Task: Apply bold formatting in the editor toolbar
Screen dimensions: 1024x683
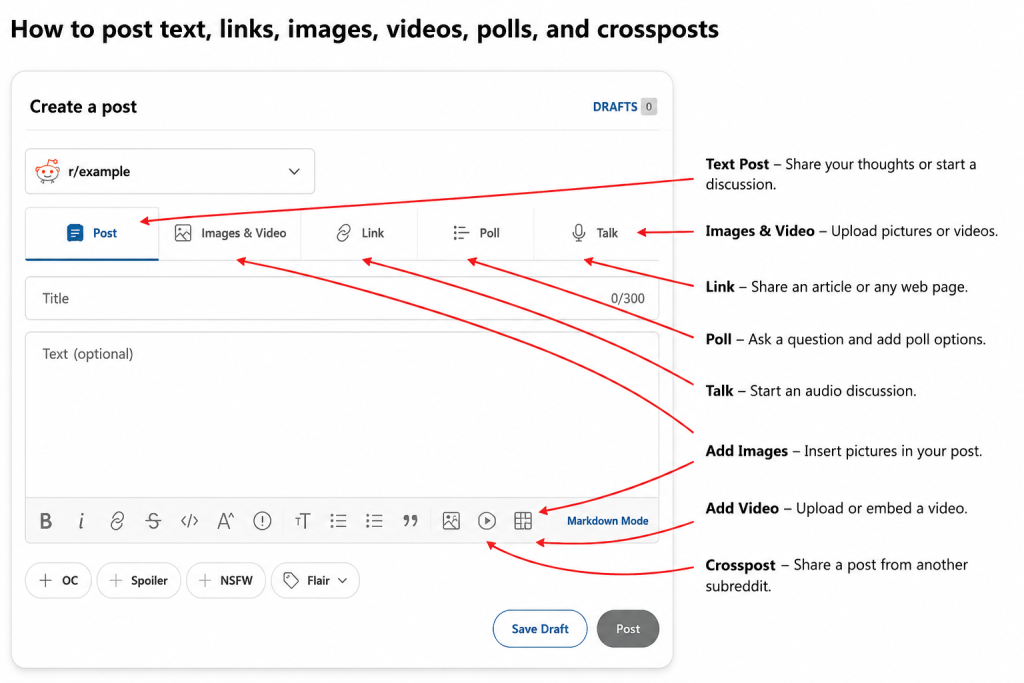Action: pyautogui.click(x=46, y=520)
